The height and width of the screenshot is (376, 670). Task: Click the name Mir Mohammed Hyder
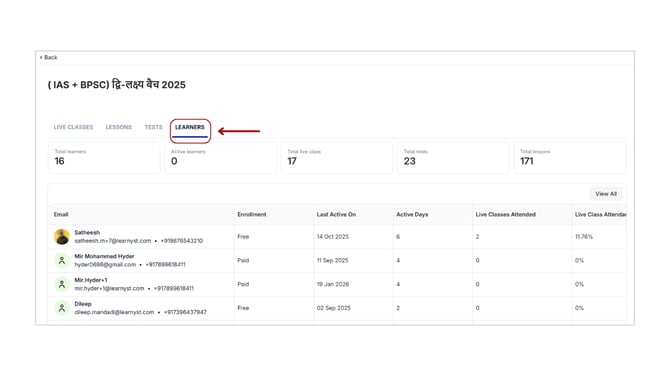coord(104,256)
